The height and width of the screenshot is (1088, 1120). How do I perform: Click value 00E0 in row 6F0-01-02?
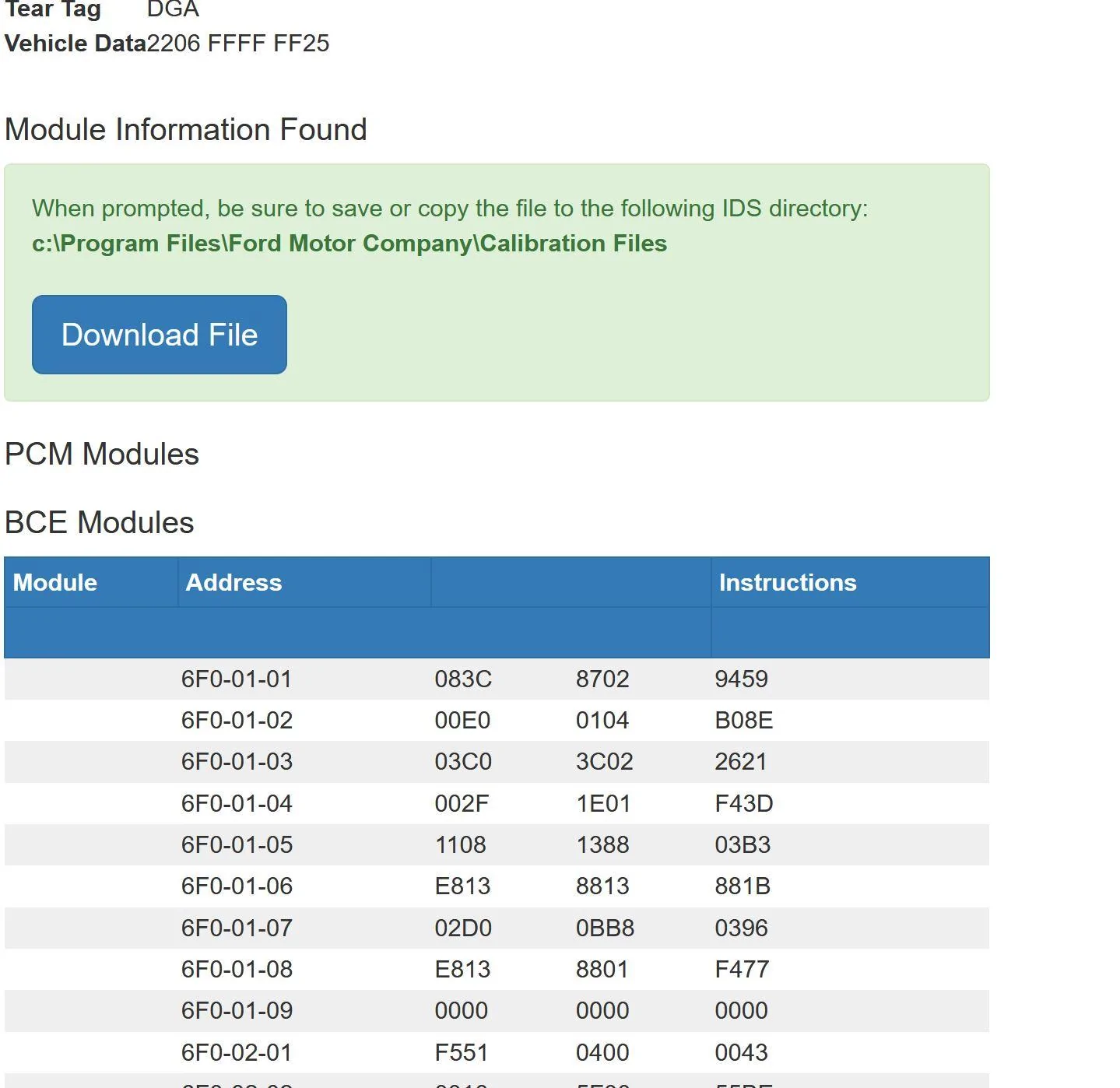coord(462,720)
